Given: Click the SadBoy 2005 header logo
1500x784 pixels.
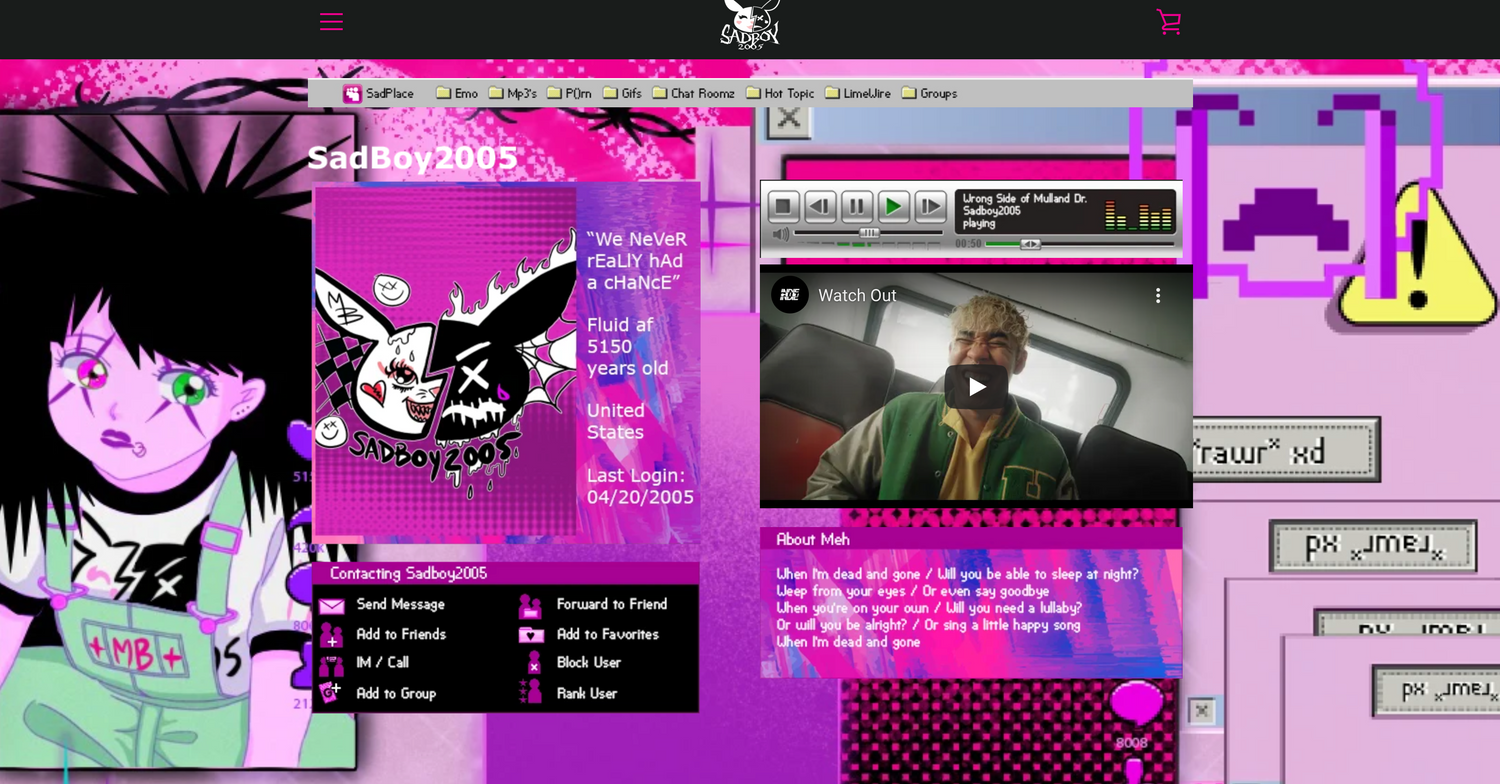Looking at the screenshot, I should click(750, 24).
